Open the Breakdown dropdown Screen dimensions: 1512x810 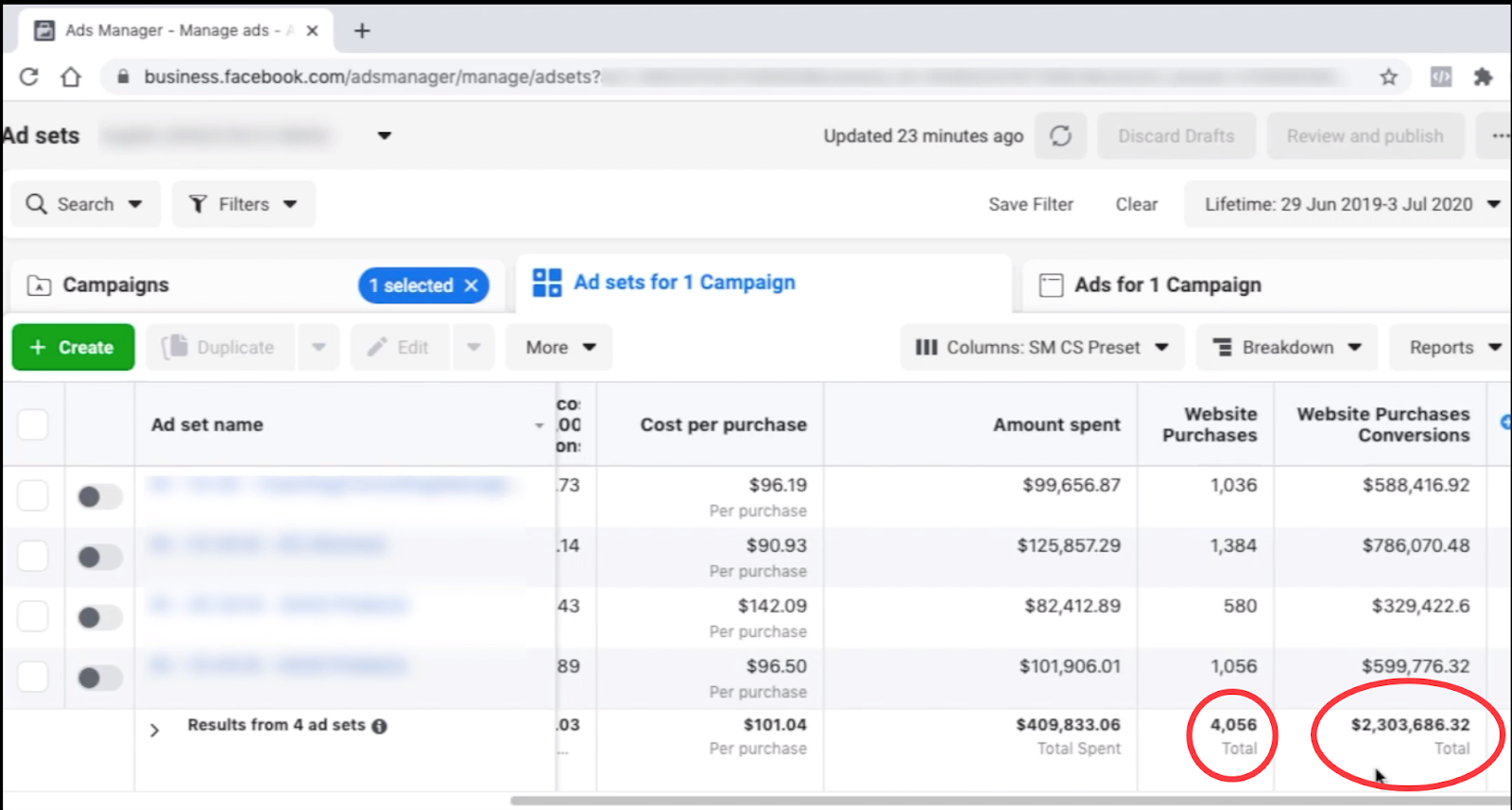tap(1287, 348)
